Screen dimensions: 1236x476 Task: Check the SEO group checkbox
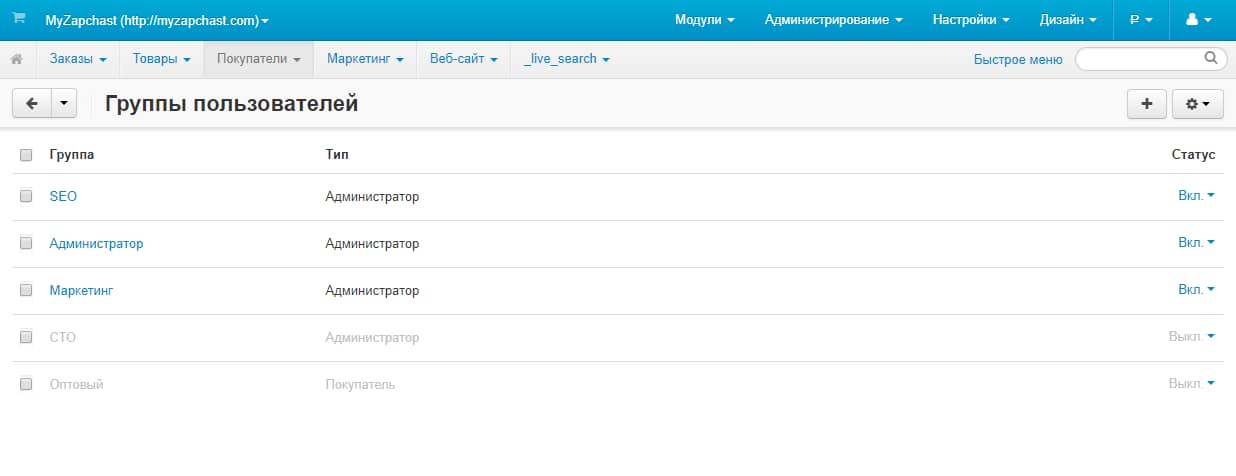[26, 197]
